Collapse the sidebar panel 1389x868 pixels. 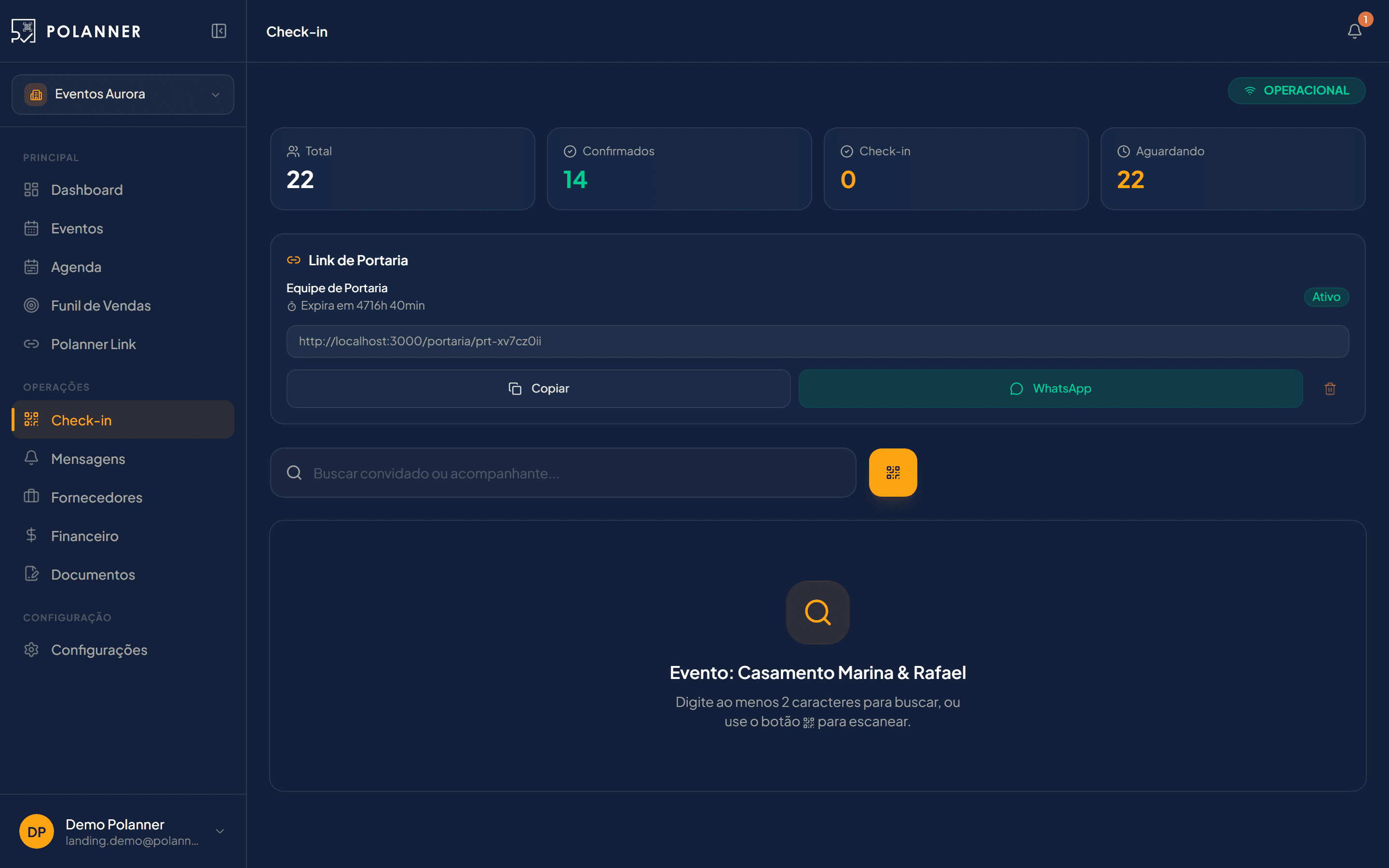pos(218,31)
